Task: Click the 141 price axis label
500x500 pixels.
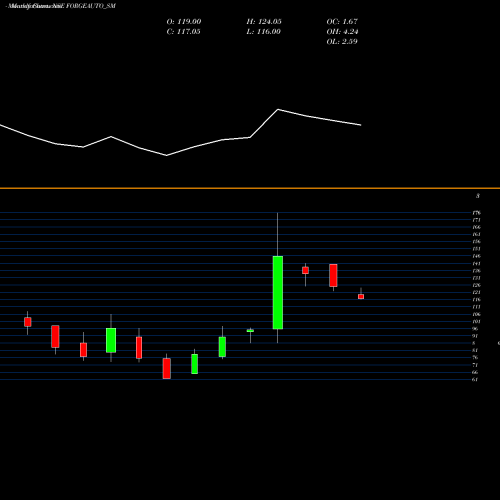Action: click(476, 264)
